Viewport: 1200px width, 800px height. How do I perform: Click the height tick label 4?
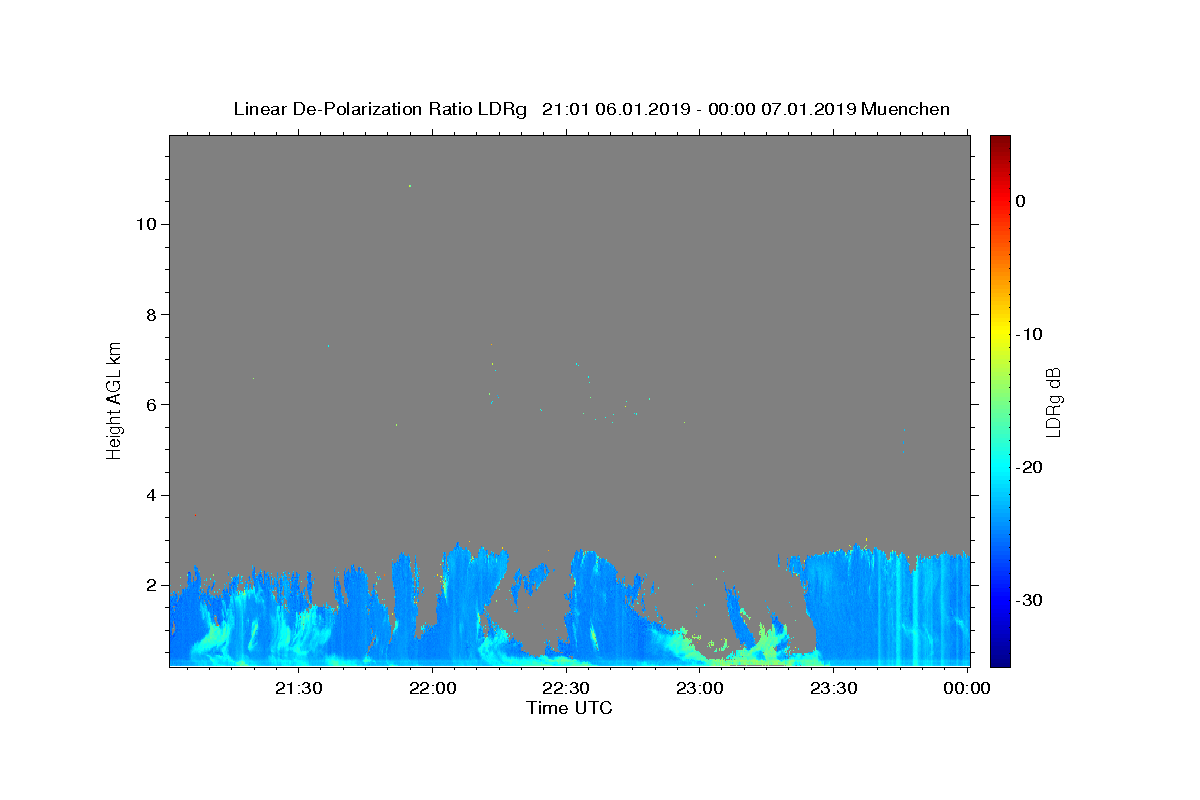tap(151, 495)
